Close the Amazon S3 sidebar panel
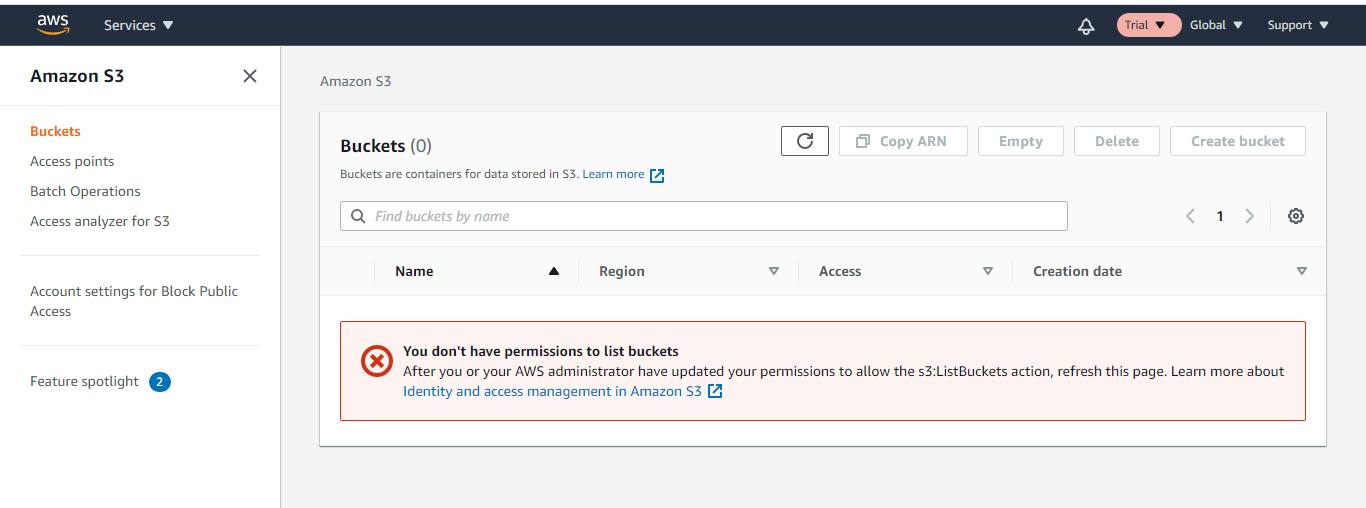 (250, 76)
